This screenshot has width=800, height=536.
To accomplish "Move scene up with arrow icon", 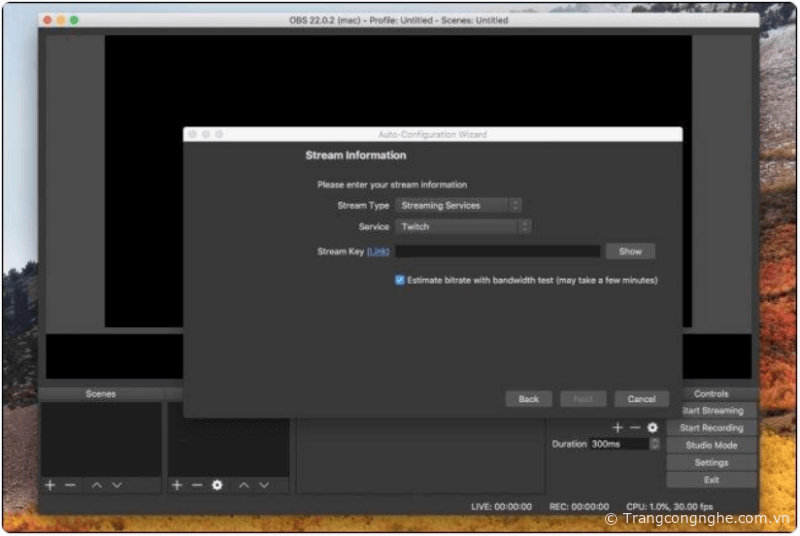I will 97,485.
